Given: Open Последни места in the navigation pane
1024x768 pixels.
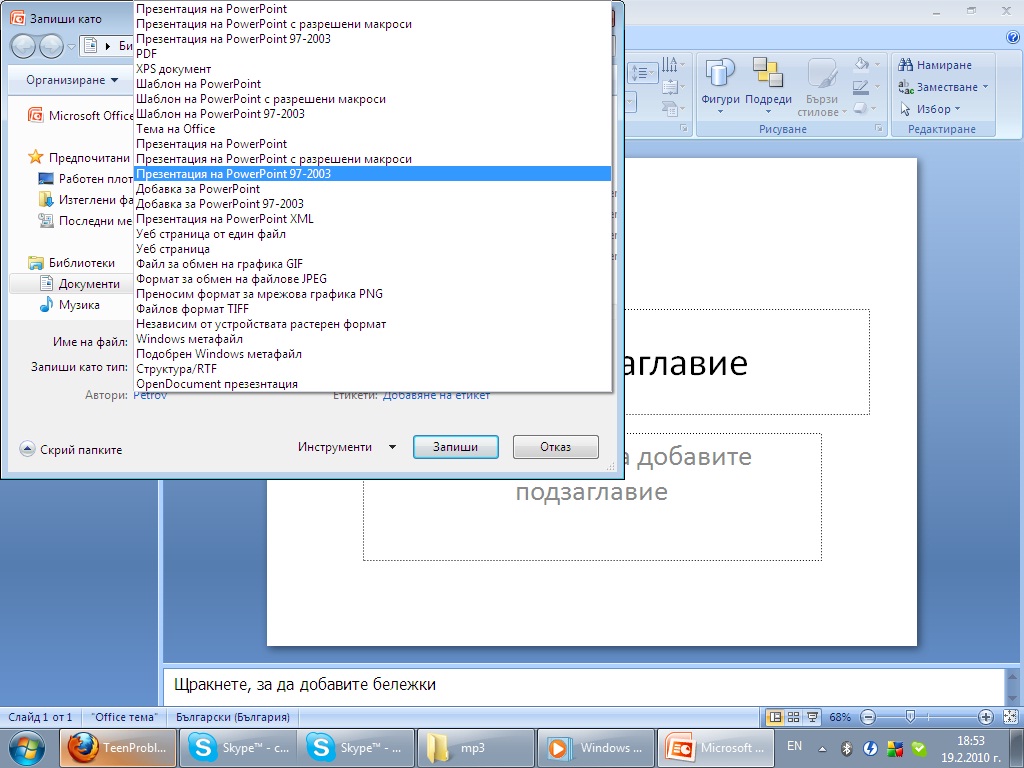Looking at the screenshot, I should [x=86, y=221].
